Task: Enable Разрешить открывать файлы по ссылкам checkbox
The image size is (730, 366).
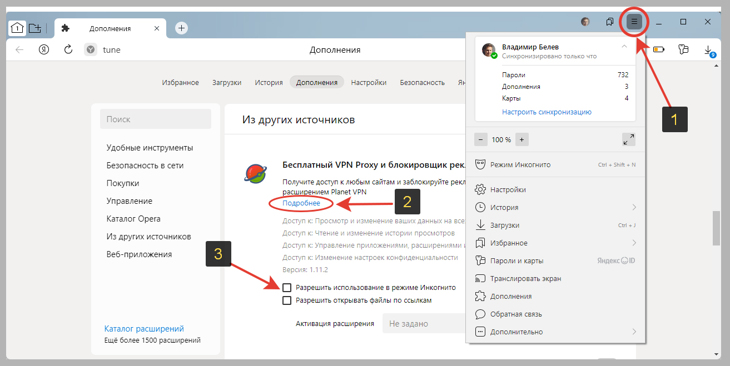Action: [287, 300]
